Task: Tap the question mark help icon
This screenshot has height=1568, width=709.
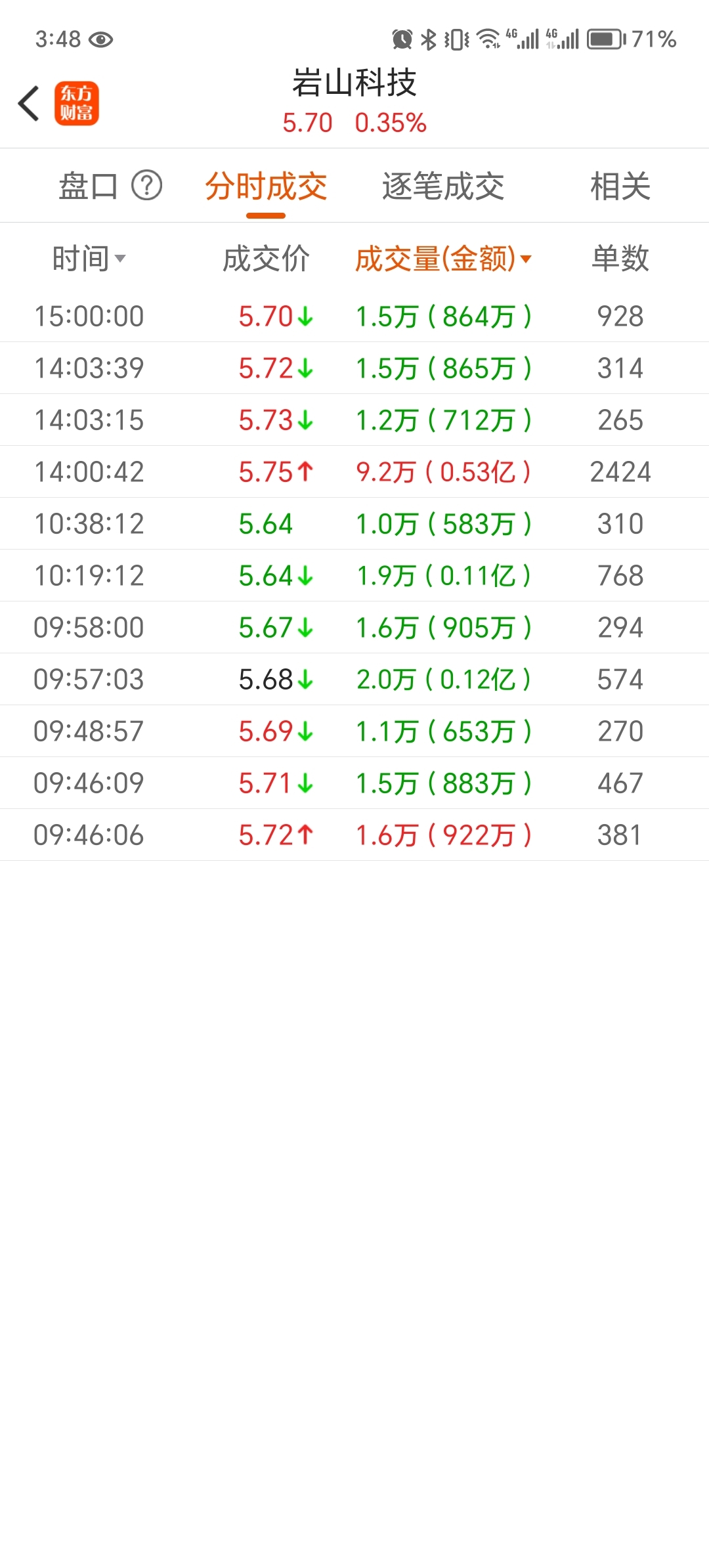Action: 146,186
